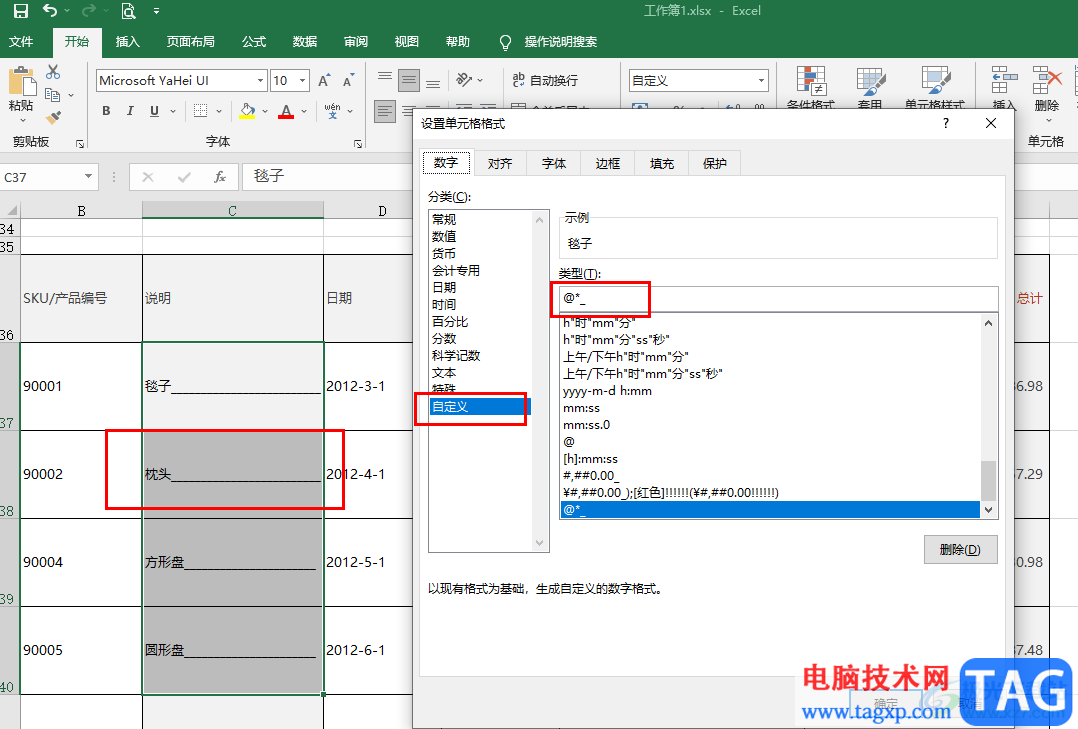Switch to the 插入 ribbon tab
Viewport: 1078px width, 729px height.
pyautogui.click(x=127, y=42)
